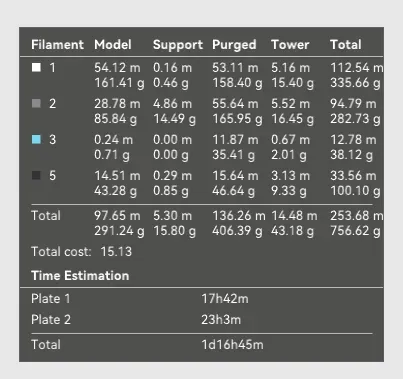Select total tower length 14.48 m
The image size is (403, 379).
[x=294, y=216]
